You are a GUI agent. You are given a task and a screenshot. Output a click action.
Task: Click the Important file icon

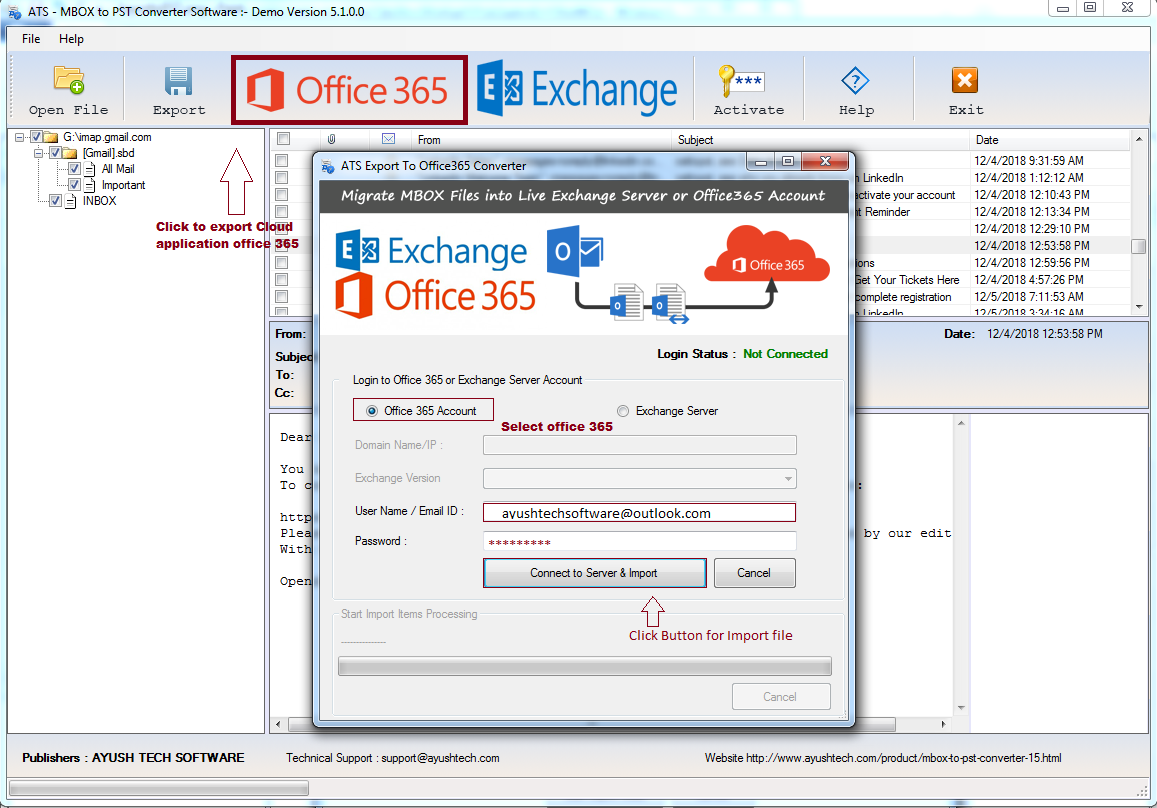89,185
